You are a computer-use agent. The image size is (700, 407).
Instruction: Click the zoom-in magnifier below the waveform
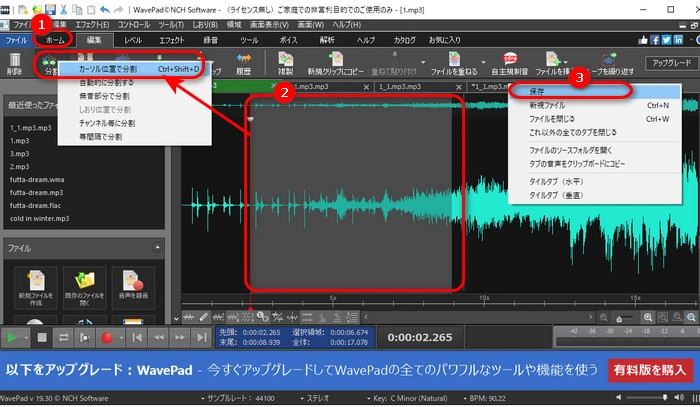pos(648,317)
